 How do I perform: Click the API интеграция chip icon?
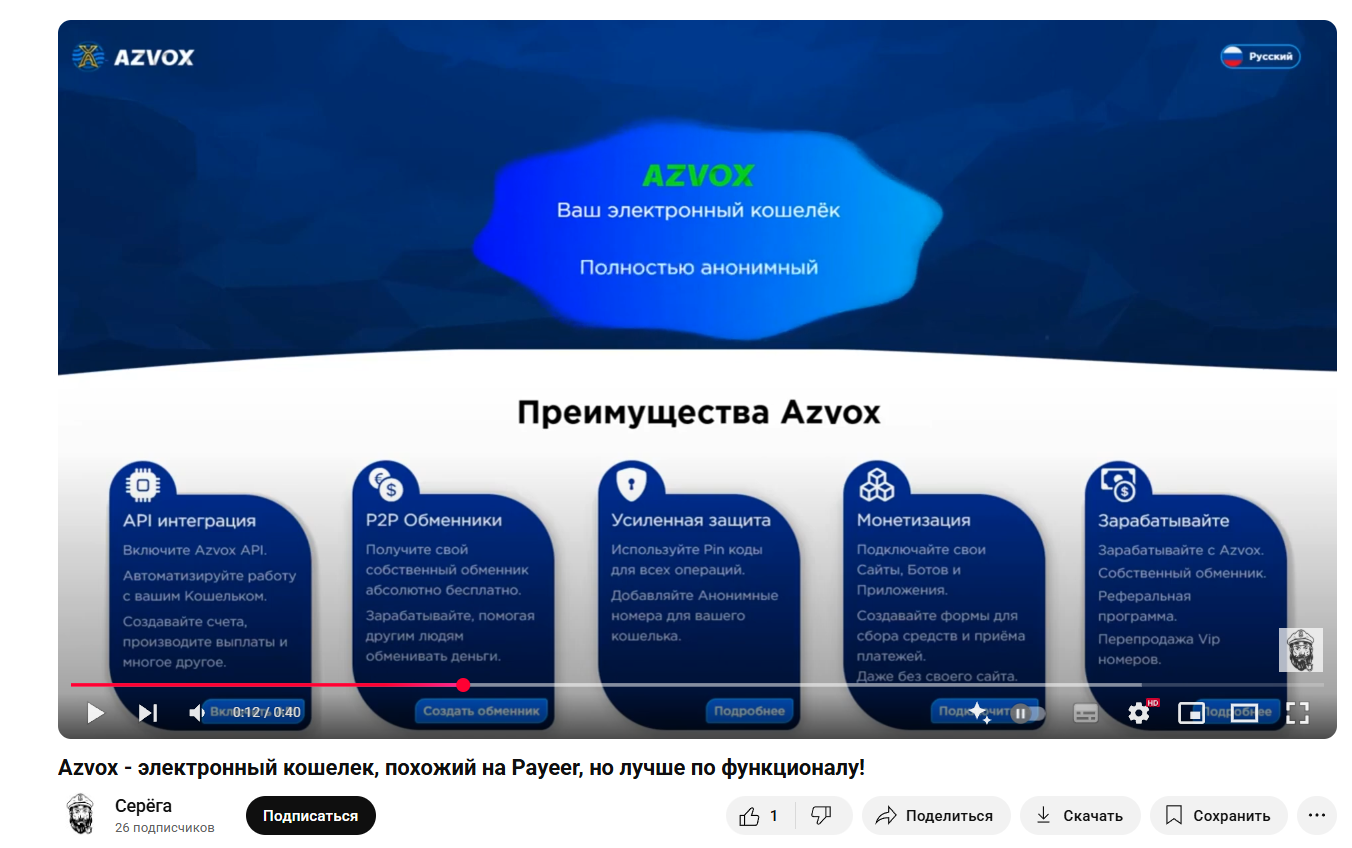click(143, 485)
